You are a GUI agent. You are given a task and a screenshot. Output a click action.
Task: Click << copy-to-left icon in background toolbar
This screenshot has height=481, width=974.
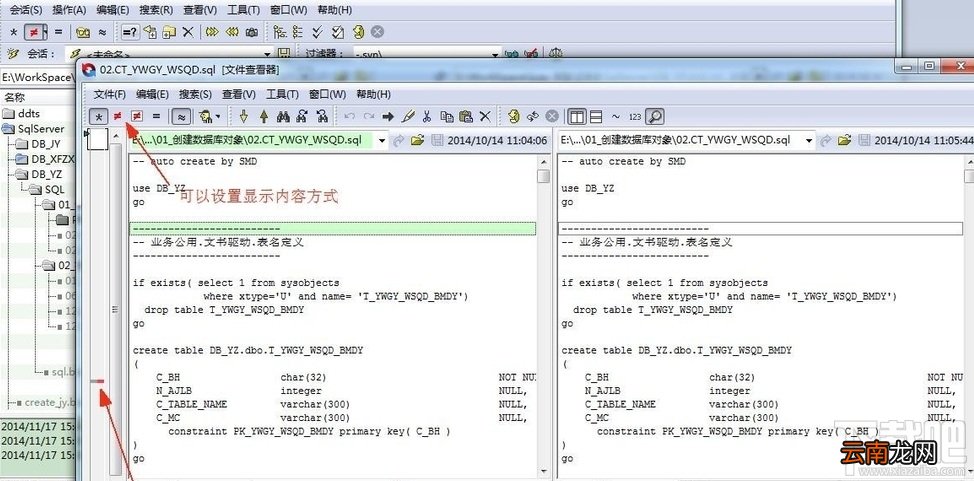coord(232,32)
